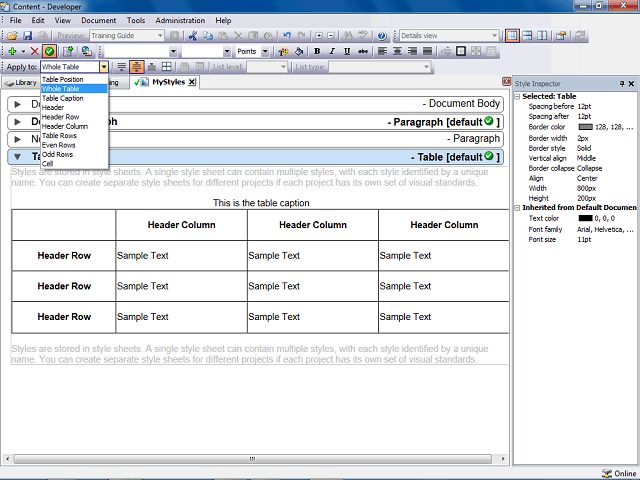The height and width of the screenshot is (480, 640).
Task: Click the Border color swatch in Style Inspector
Action: [585, 127]
